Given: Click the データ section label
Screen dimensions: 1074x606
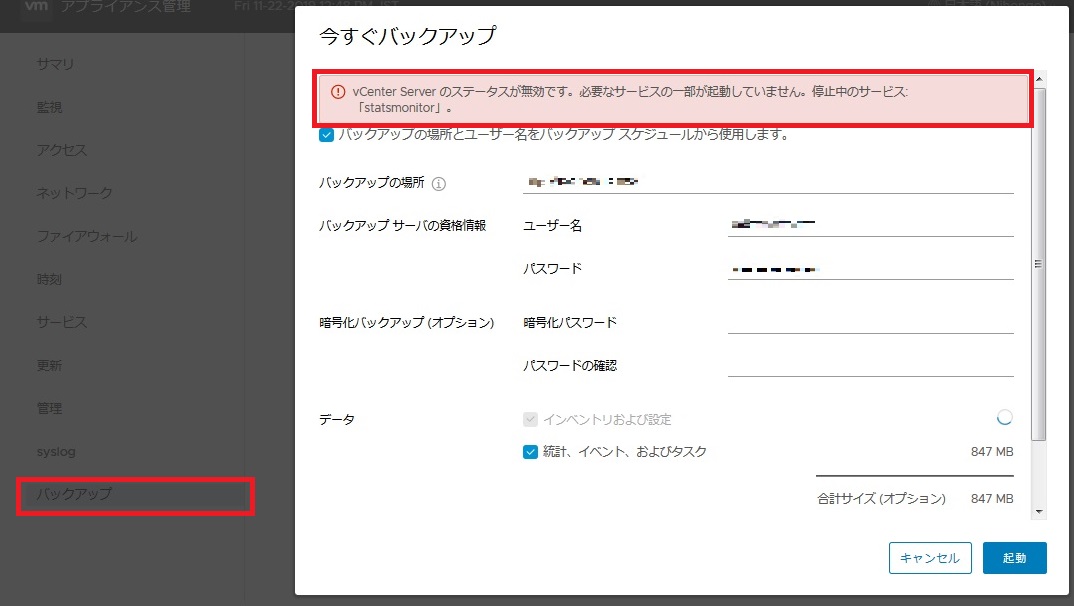Looking at the screenshot, I should pos(337,420).
